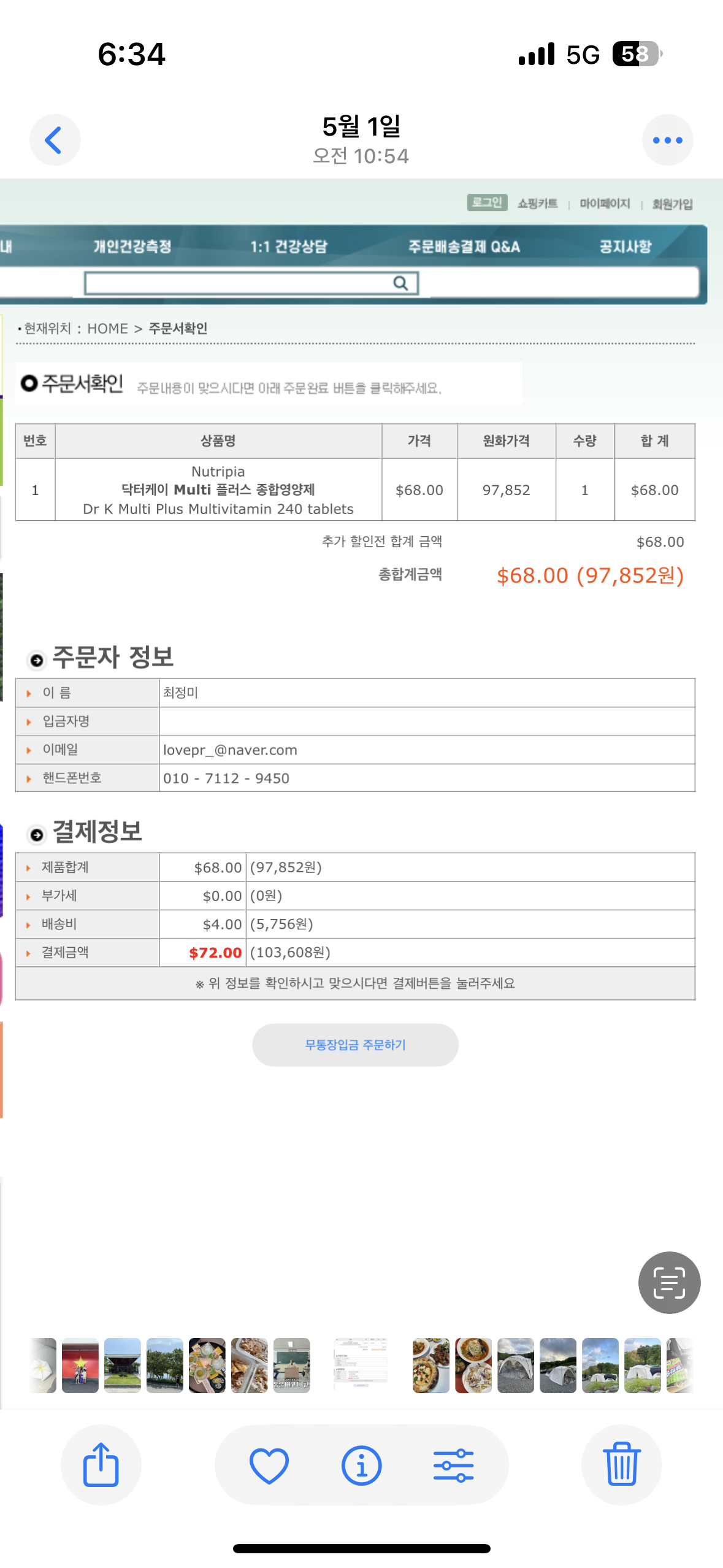
Task: Delete photo using the trash icon
Action: (621, 1464)
